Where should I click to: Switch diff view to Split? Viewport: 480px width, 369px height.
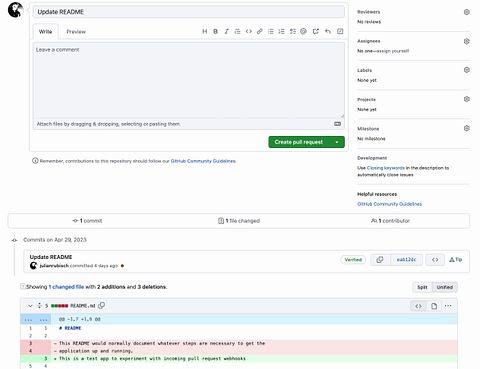point(422,287)
